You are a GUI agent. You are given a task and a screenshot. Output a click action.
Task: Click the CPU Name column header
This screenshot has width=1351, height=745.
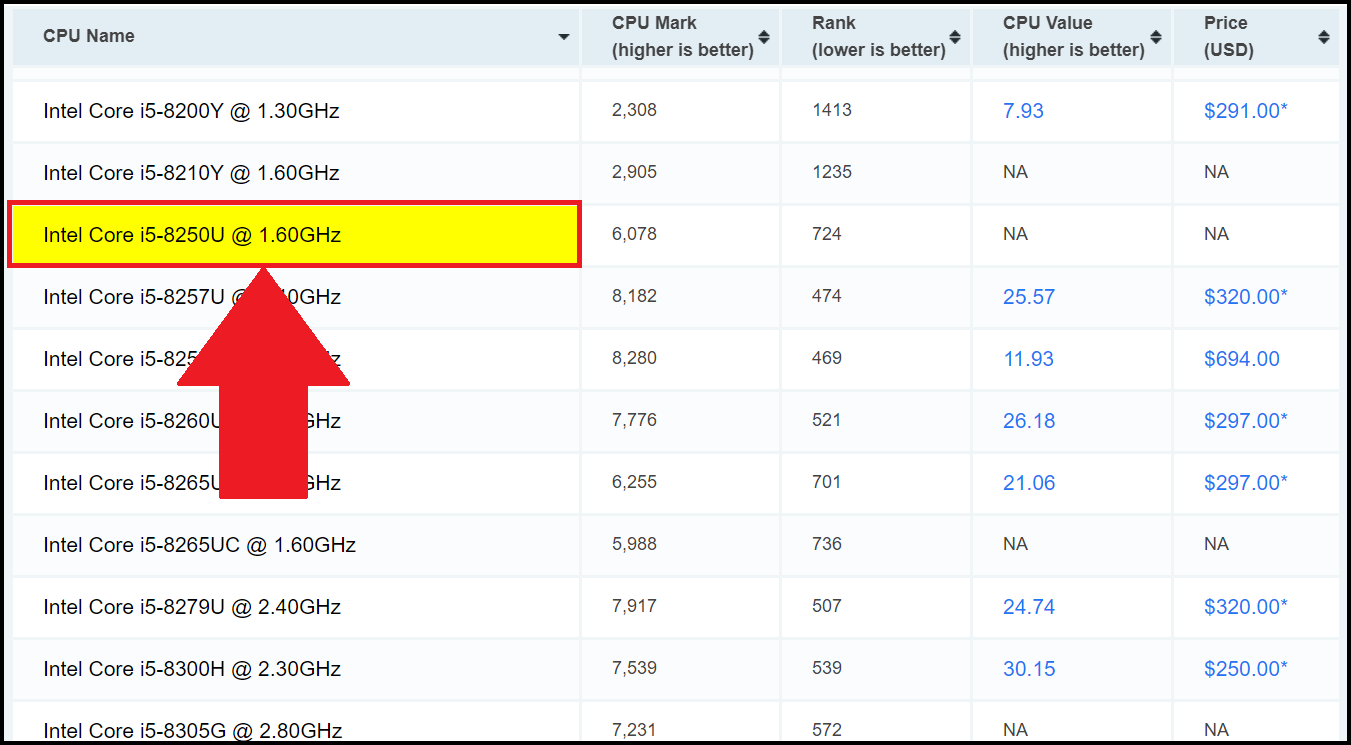88,35
